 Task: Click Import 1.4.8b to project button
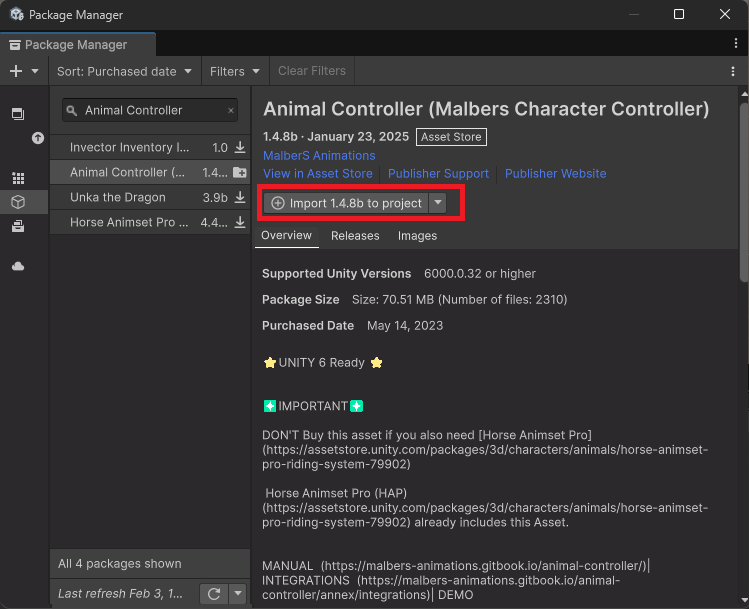tap(346, 203)
